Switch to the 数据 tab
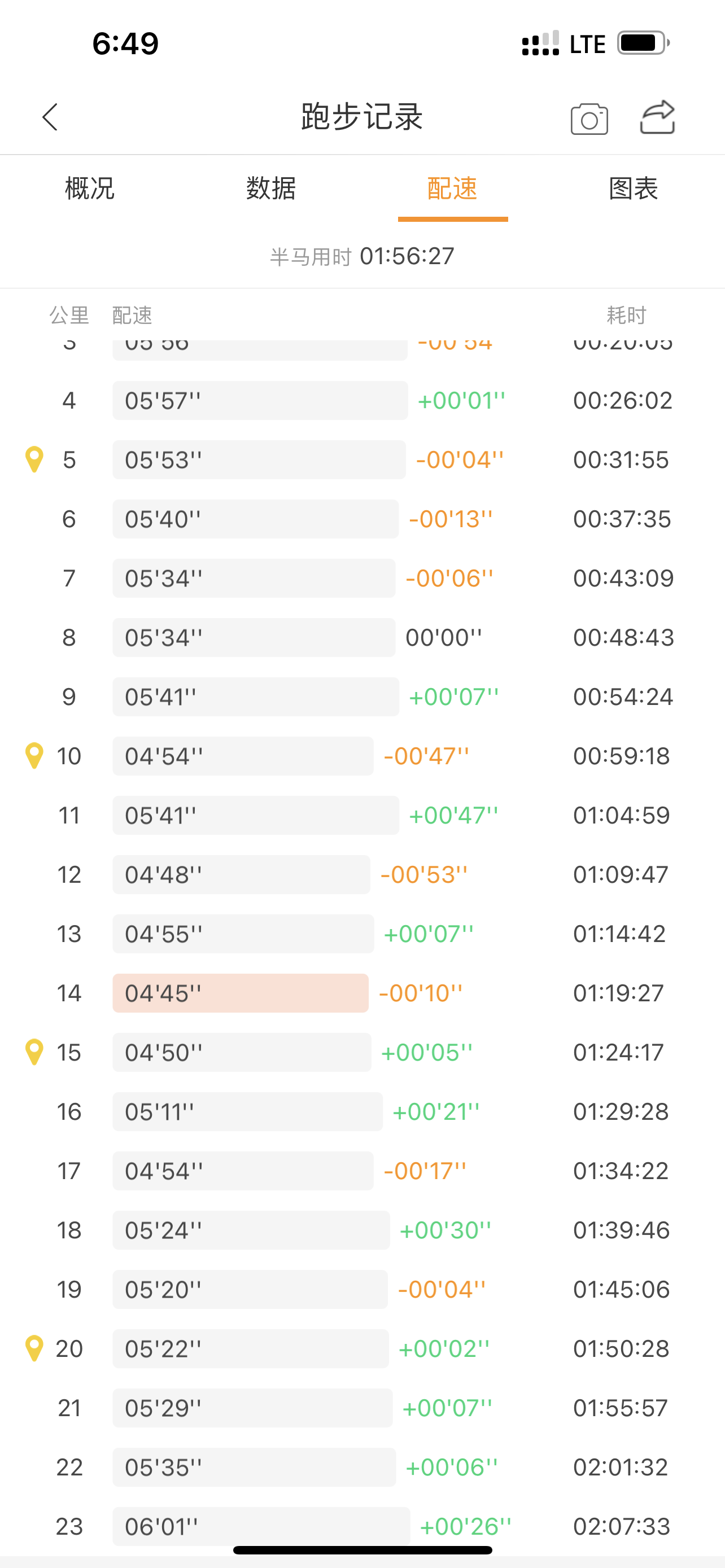 coord(271,188)
